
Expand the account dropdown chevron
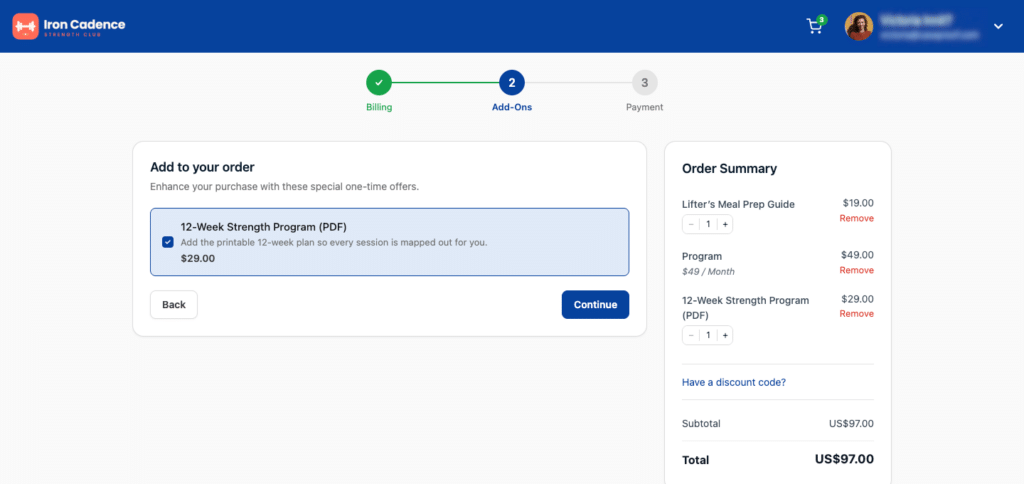coord(998,26)
